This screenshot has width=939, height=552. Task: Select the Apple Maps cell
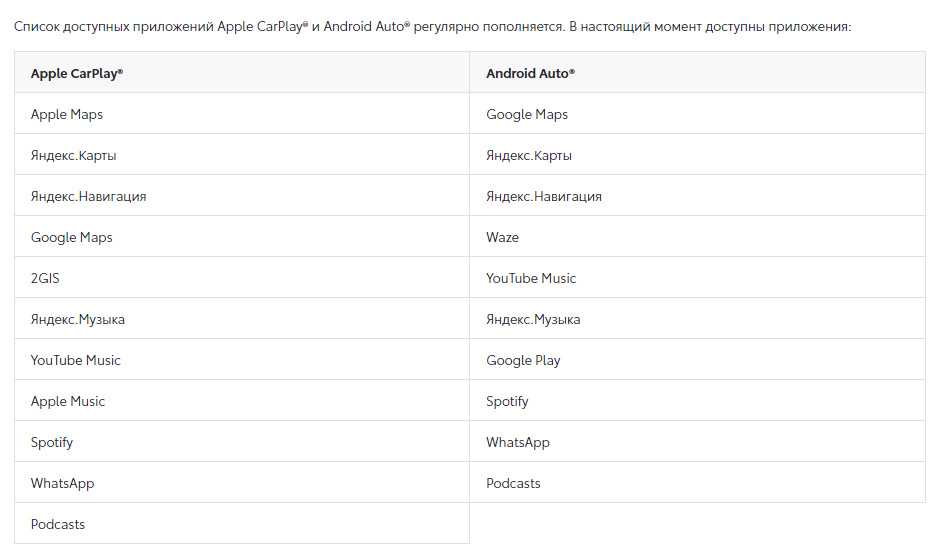[x=67, y=114]
